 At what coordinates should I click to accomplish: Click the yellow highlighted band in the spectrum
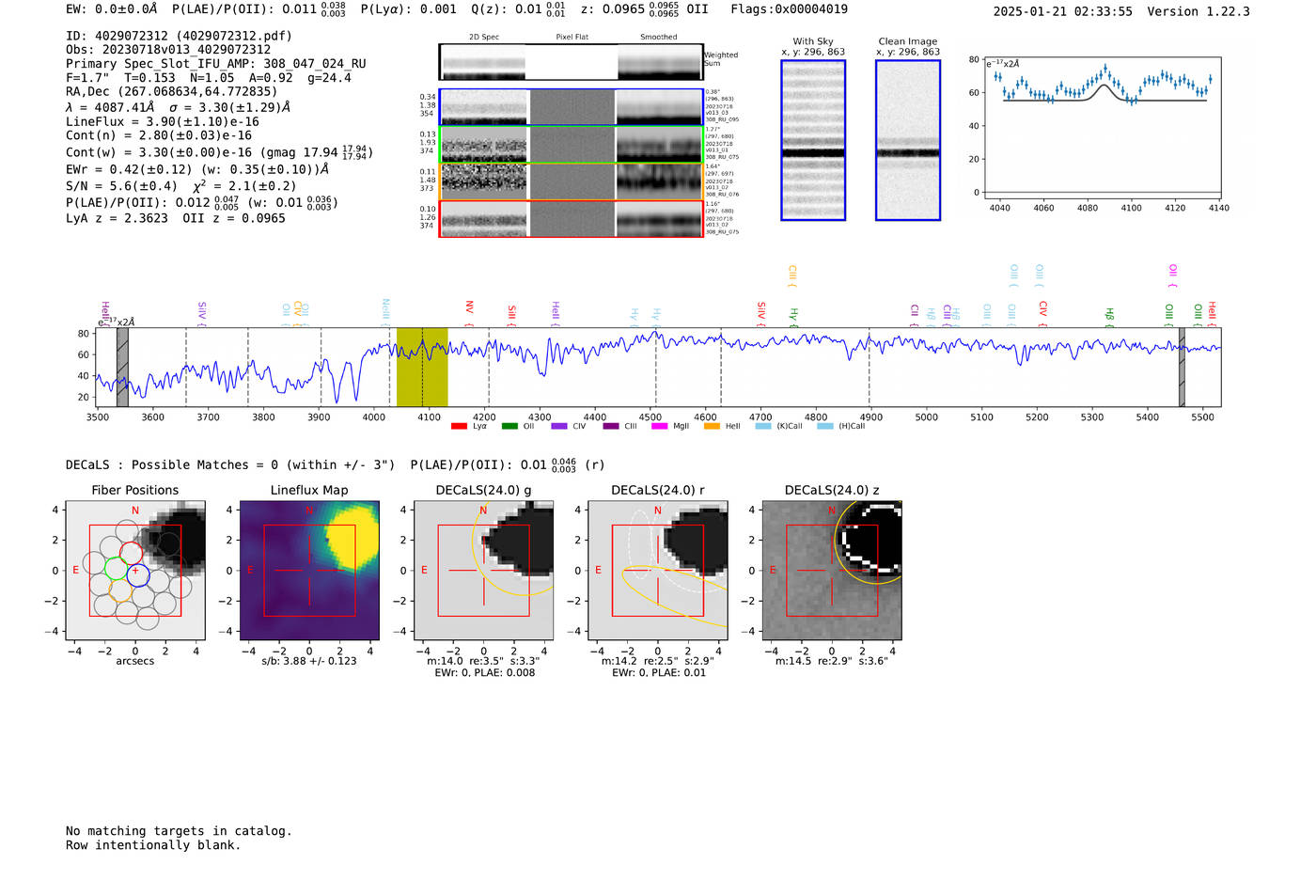click(422, 368)
